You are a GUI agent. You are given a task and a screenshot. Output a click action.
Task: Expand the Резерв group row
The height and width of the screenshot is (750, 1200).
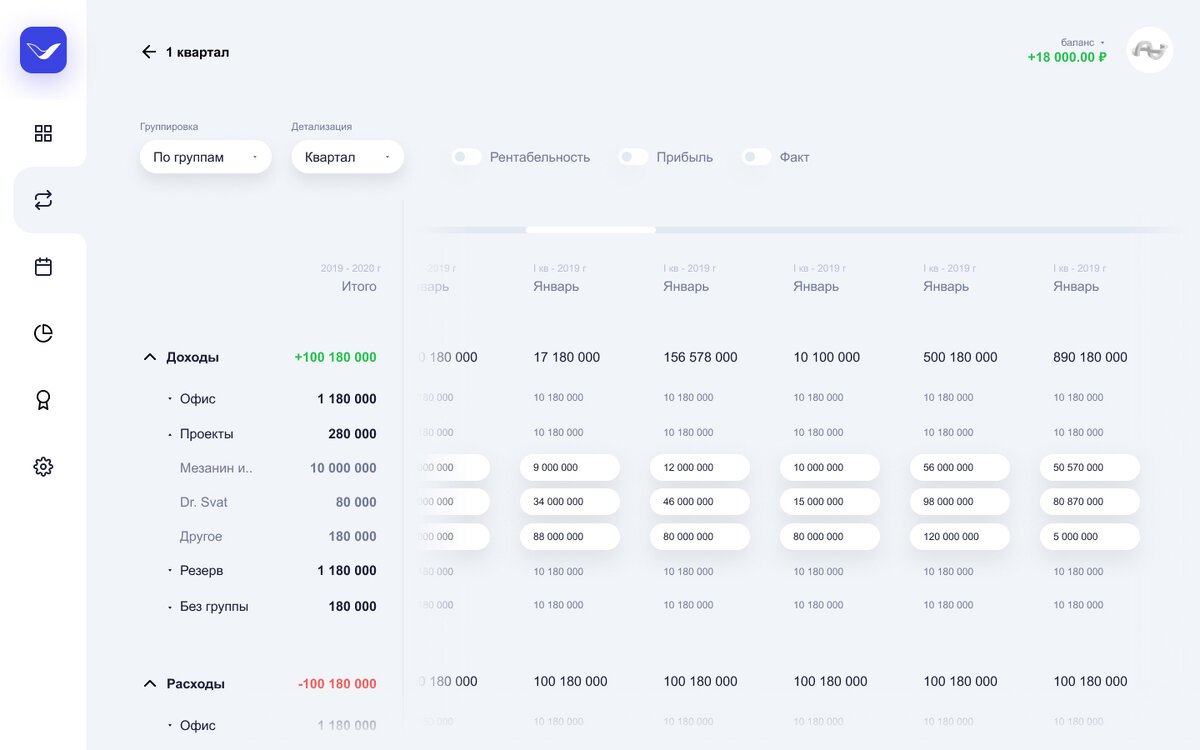pos(170,571)
